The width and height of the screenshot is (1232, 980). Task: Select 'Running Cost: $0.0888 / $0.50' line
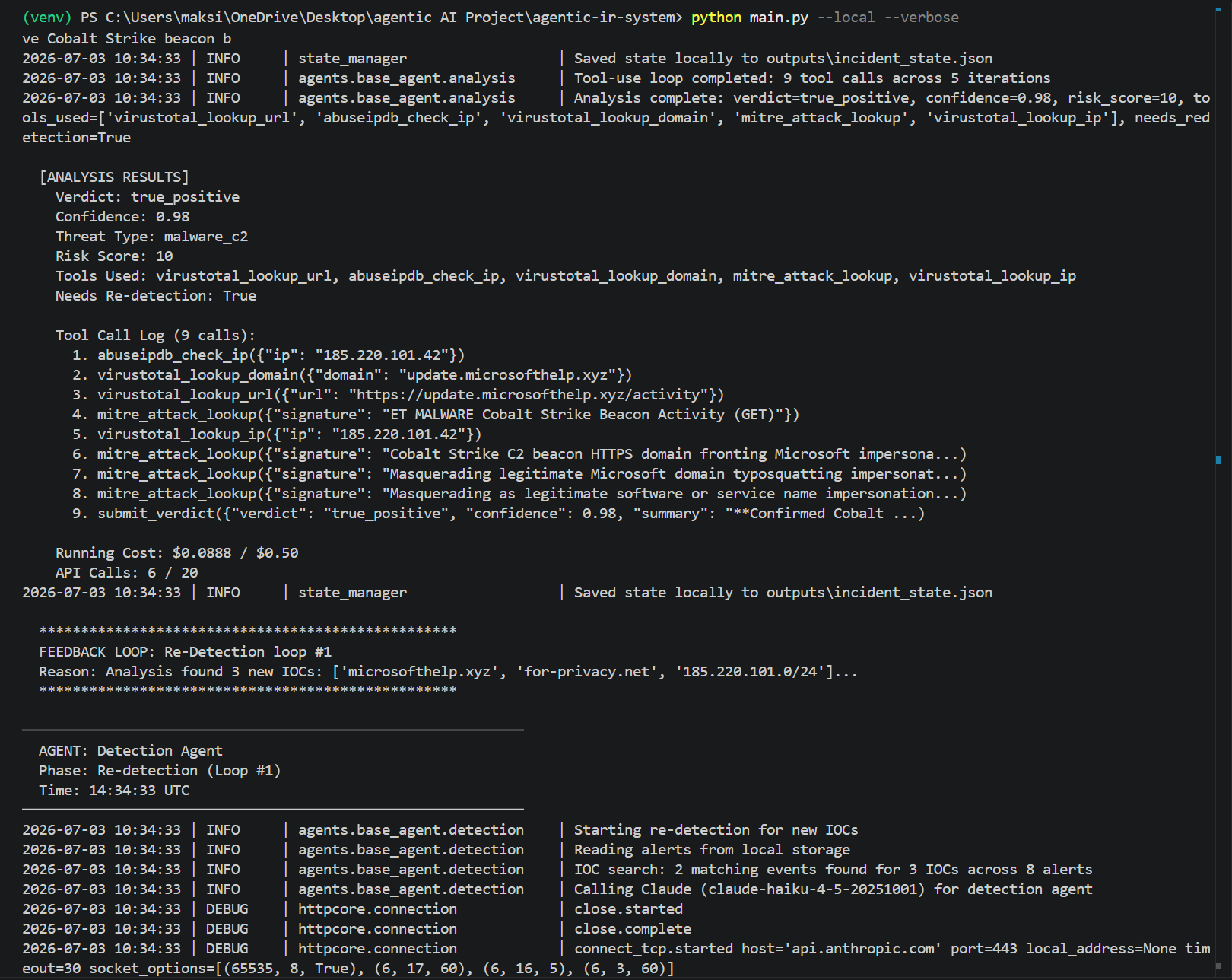pyautogui.click(x=177, y=553)
